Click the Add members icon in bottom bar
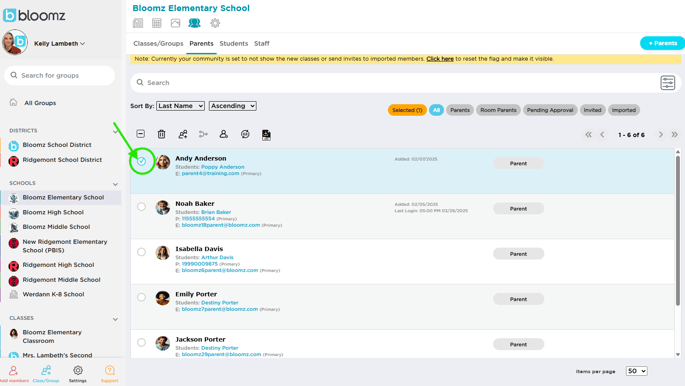The height and width of the screenshot is (386, 685). pyautogui.click(x=14, y=371)
